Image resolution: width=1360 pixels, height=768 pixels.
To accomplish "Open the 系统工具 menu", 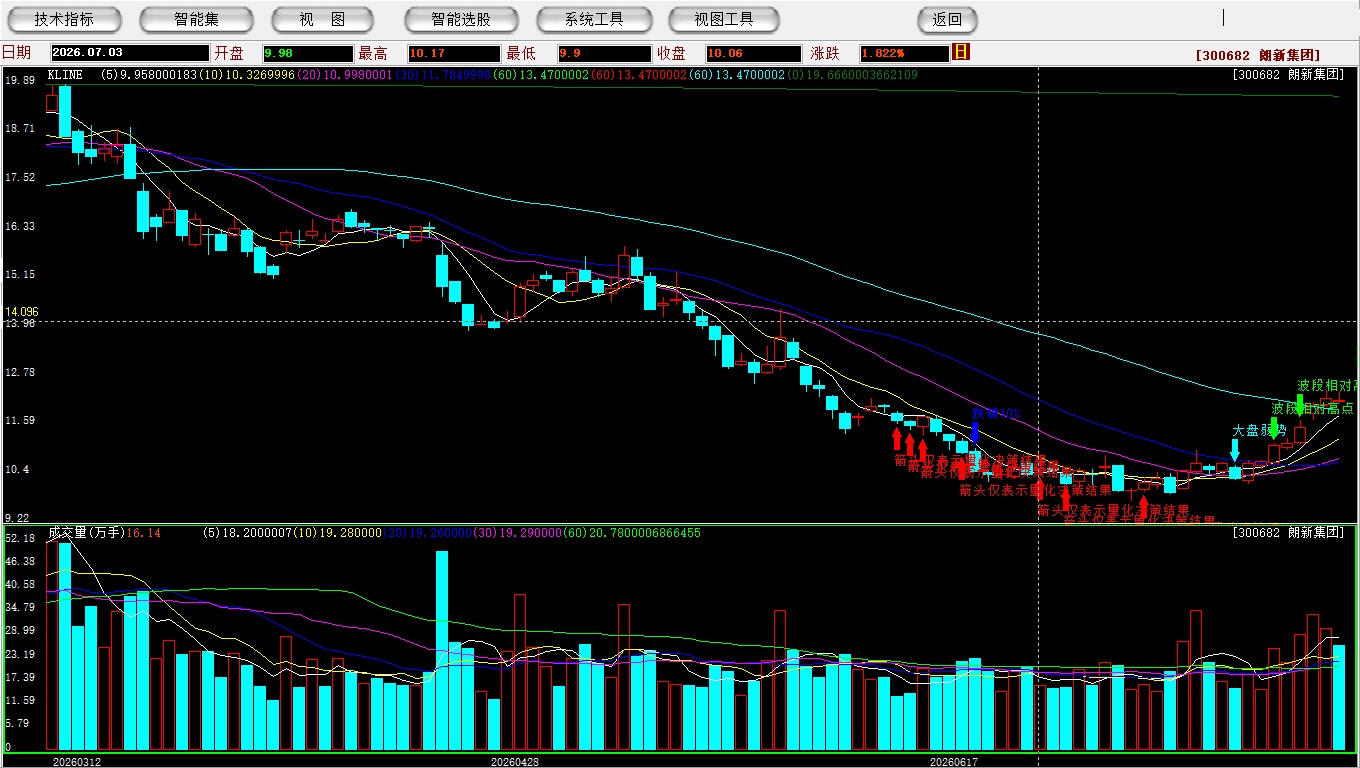I will tap(594, 19).
